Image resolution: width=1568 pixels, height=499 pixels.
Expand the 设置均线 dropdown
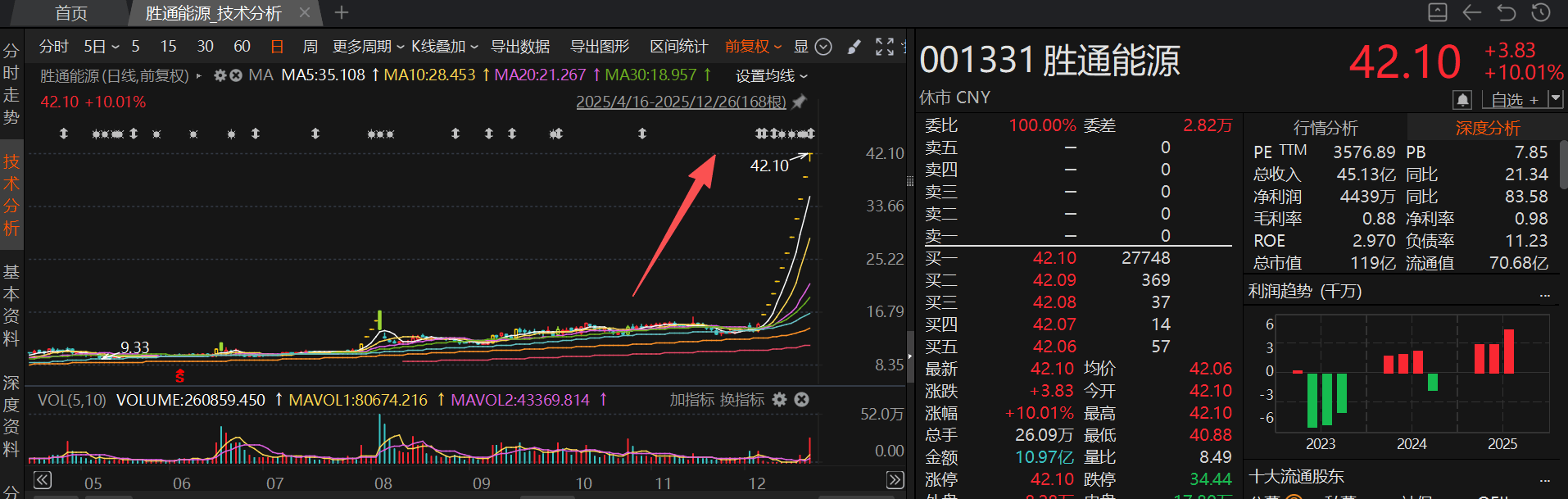tap(772, 76)
